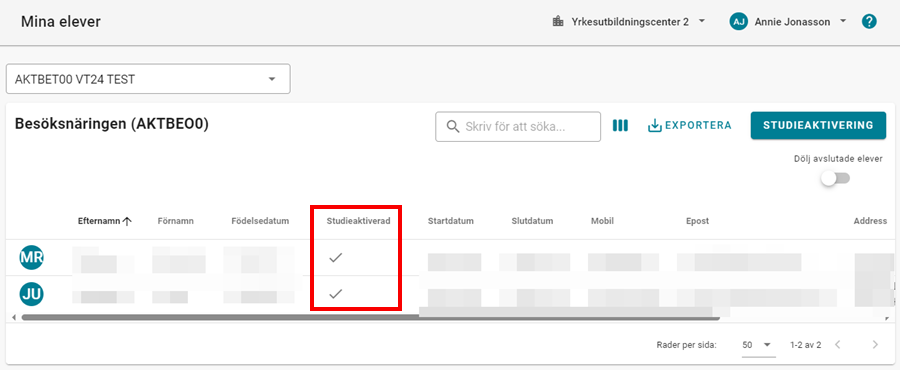Open the AKTBET00 VT24 TEST dropdown

tap(148, 79)
